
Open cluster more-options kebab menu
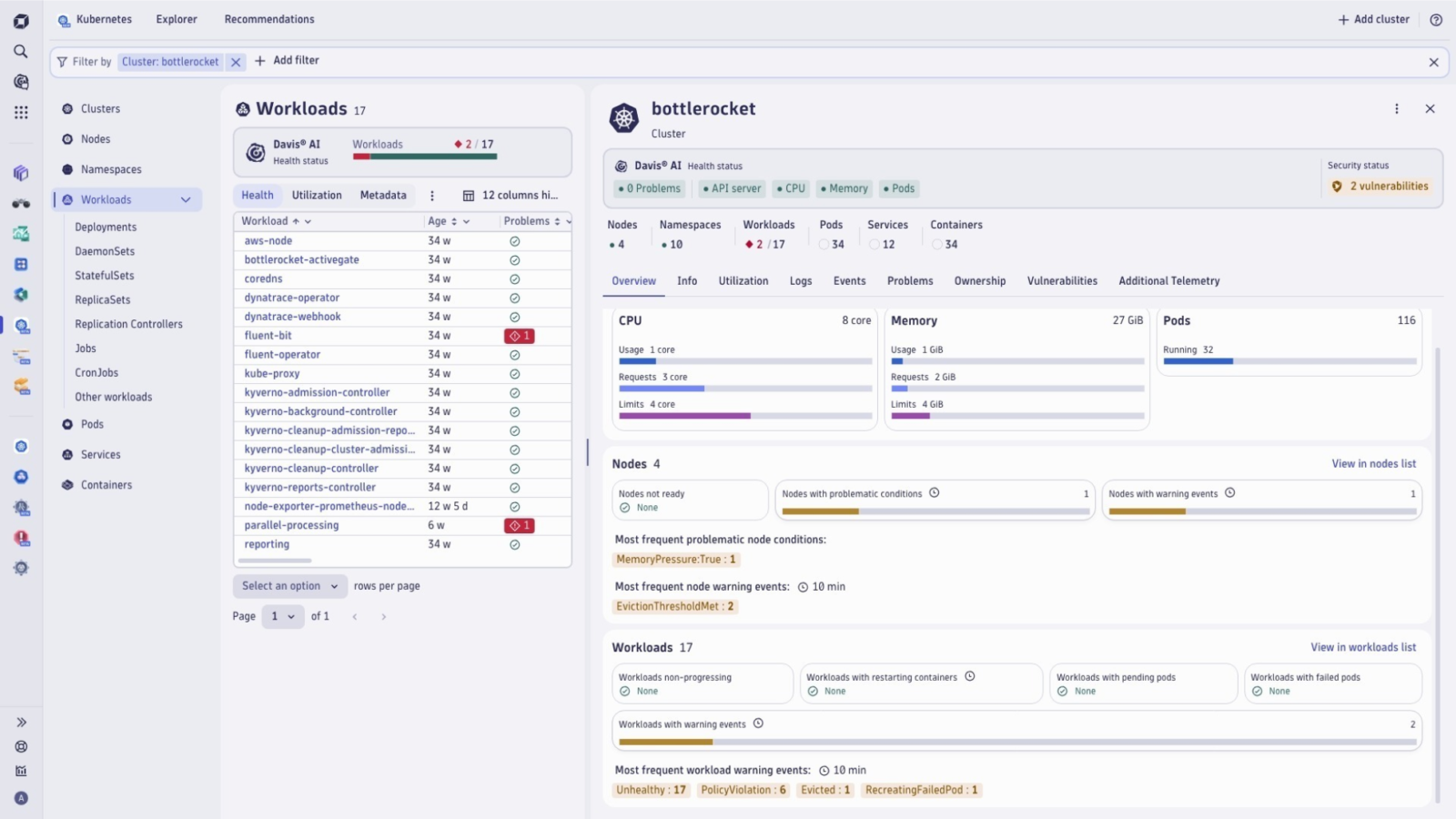1397,108
